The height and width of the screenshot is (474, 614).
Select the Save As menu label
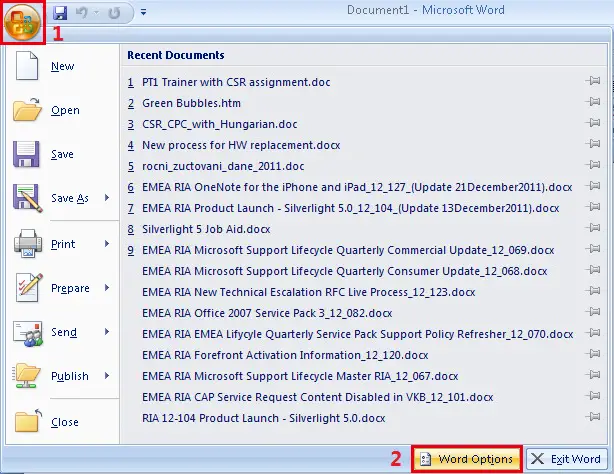click(x=70, y=198)
